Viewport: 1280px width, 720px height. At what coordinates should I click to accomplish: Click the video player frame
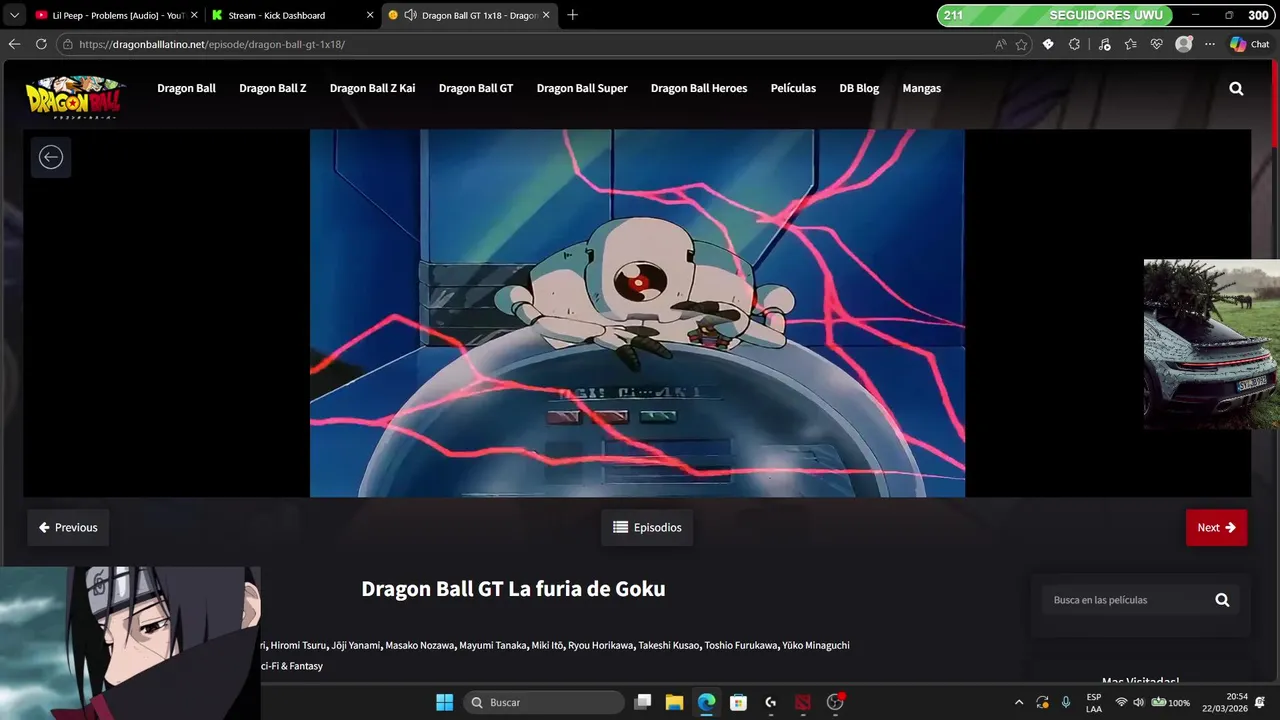(637, 313)
